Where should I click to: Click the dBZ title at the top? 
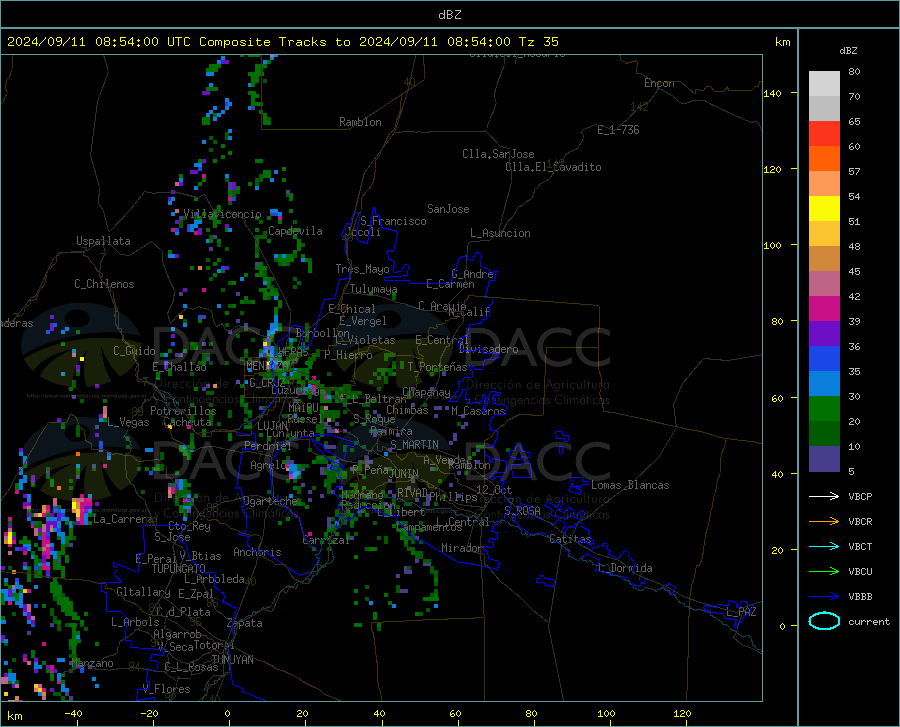click(449, 15)
